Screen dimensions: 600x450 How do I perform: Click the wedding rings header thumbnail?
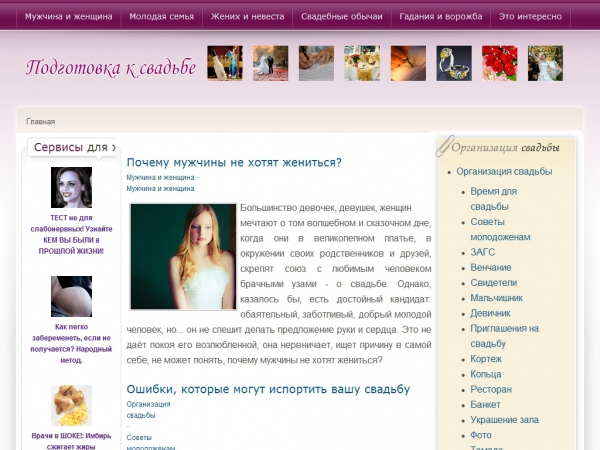[x=454, y=63]
